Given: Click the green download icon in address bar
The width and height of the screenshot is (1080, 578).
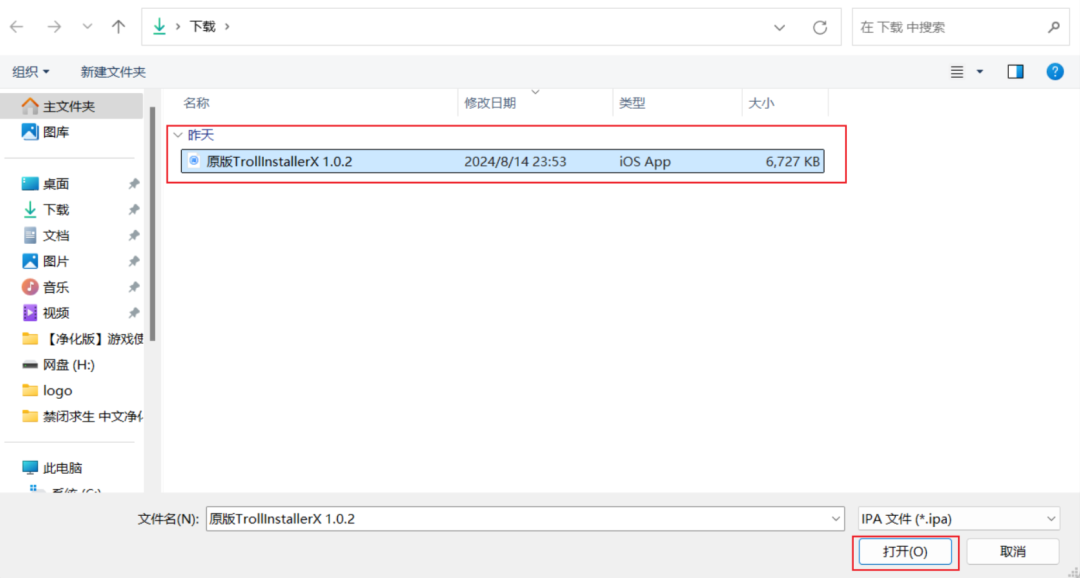Looking at the screenshot, I should (159, 27).
